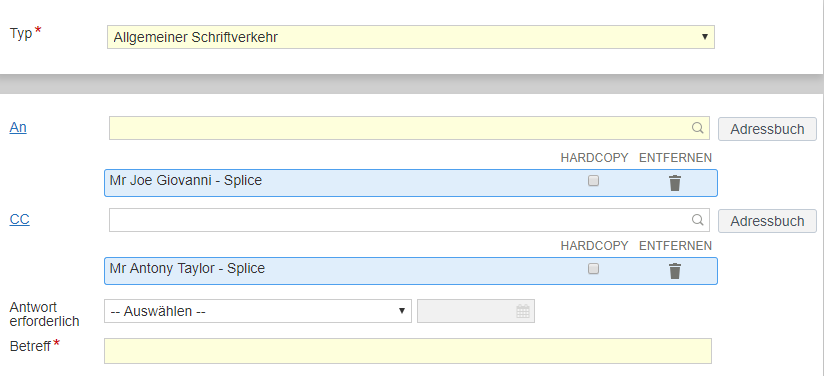Select the Mr Joe Giovanni - Splice entry

point(410,183)
